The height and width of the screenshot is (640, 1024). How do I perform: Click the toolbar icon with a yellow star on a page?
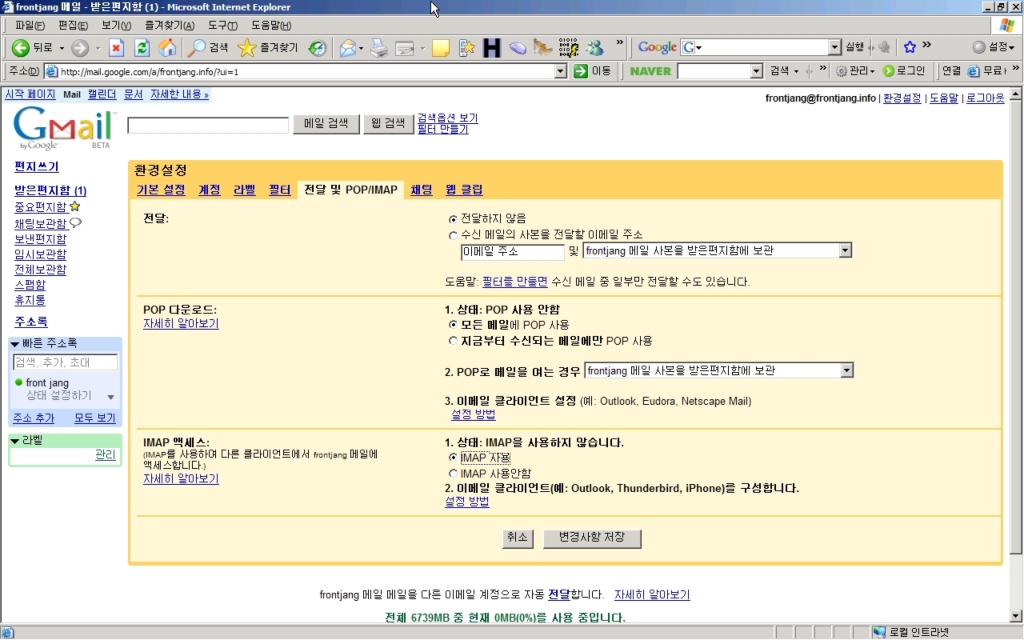click(466, 48)
